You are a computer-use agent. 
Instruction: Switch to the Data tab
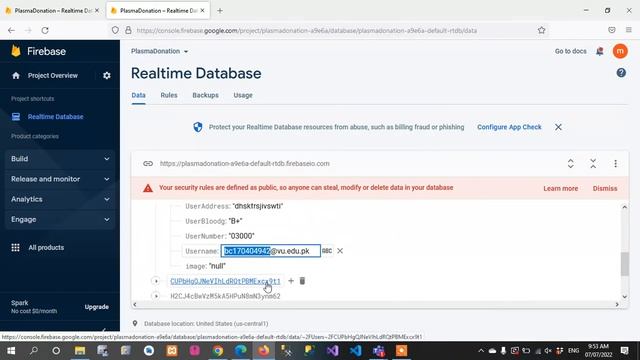click(138, 95)
